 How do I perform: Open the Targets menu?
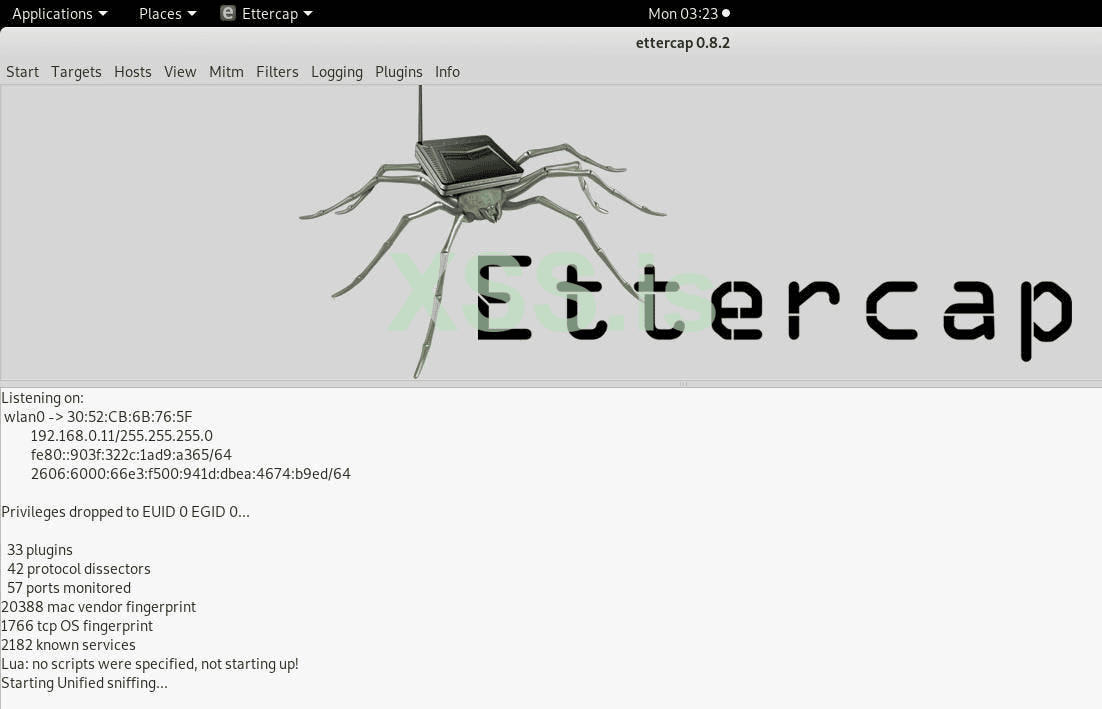point(76,72)
